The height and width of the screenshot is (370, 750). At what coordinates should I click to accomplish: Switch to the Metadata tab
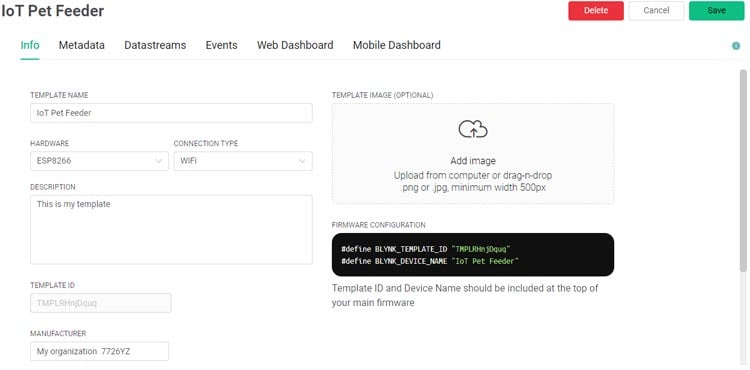(x=82, y=45)
